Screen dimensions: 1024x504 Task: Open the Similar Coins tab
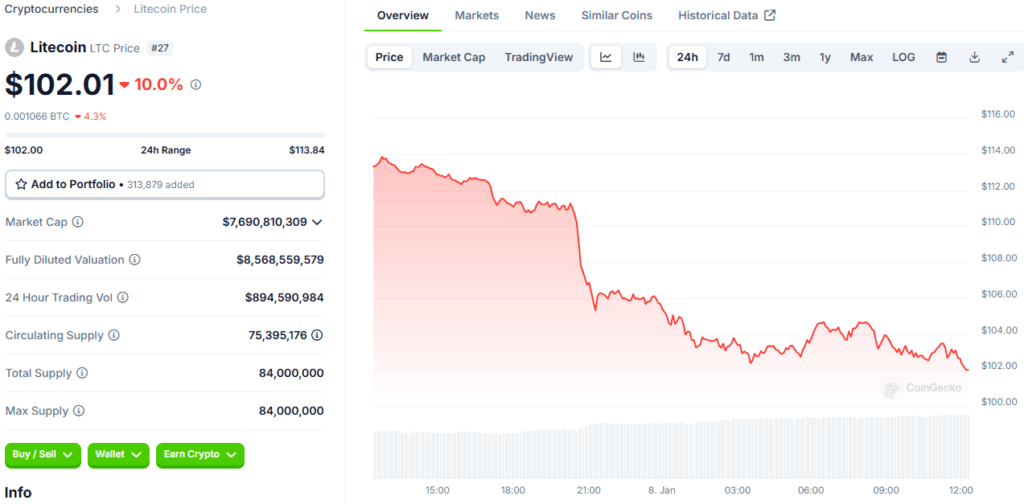pos(616,16)
